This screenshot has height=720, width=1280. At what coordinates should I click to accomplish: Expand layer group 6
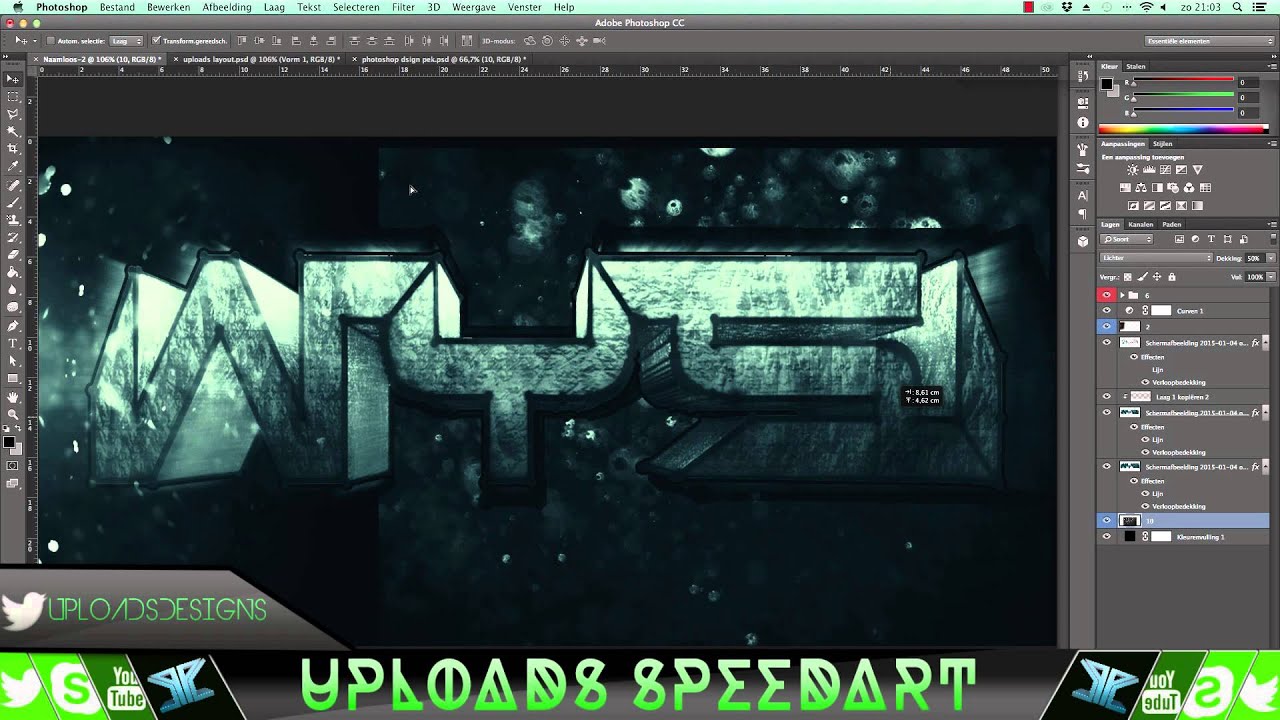[x=1123, y=295]
